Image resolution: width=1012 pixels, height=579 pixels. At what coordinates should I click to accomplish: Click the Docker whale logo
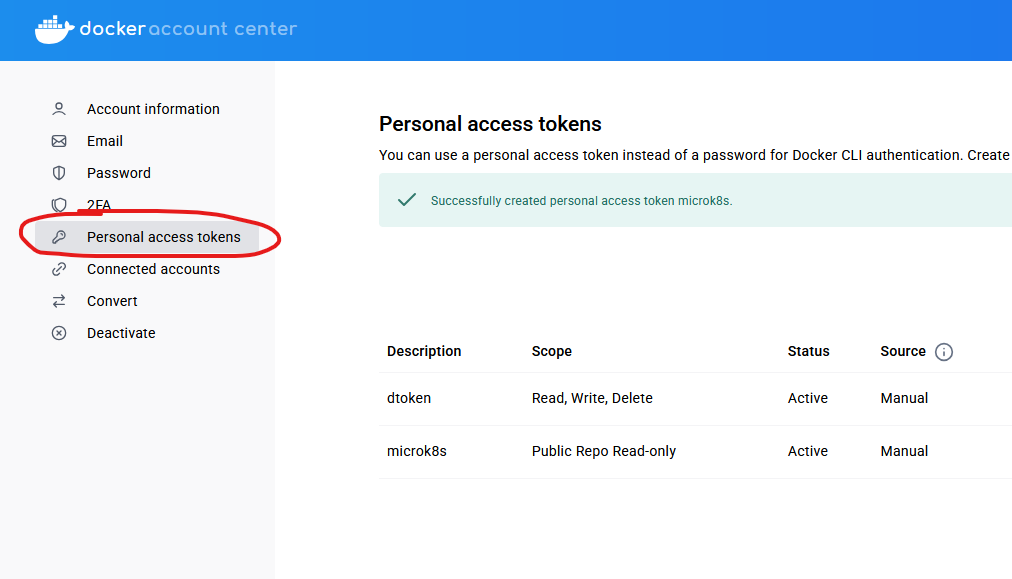(x=54, y=29)
